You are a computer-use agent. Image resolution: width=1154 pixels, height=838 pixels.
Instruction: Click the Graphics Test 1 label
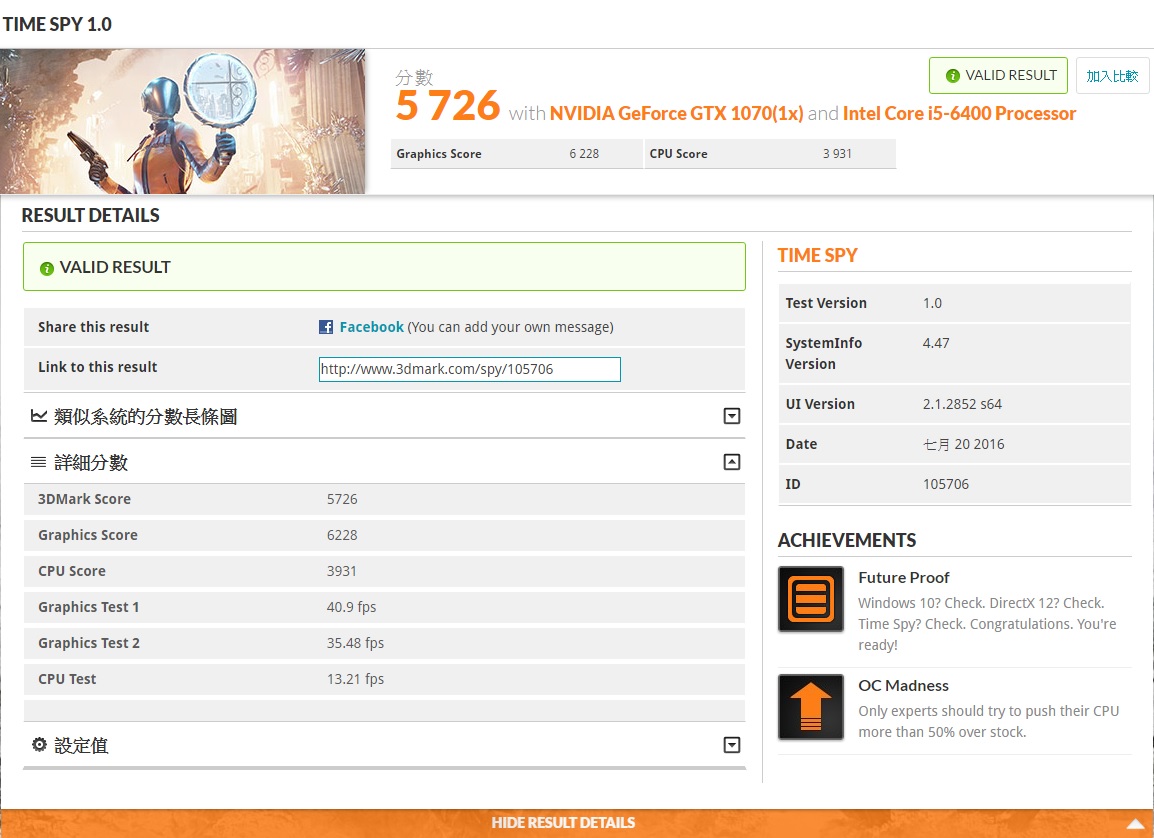(x=88, y=607)
